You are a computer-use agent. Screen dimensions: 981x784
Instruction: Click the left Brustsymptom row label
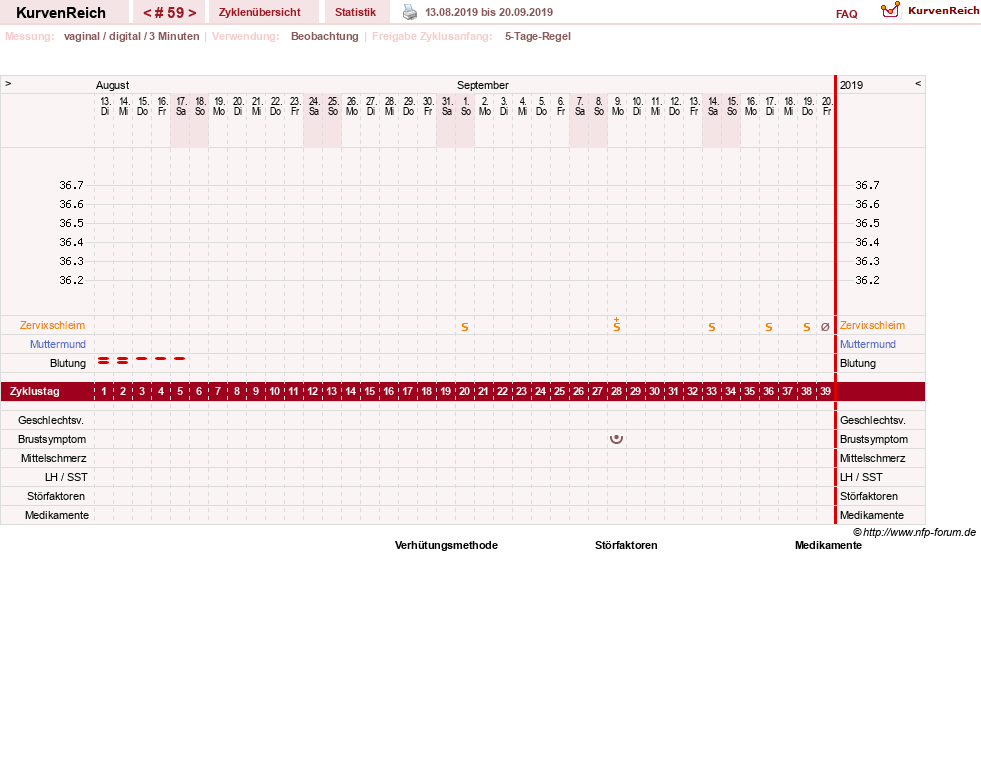(52, 439)
